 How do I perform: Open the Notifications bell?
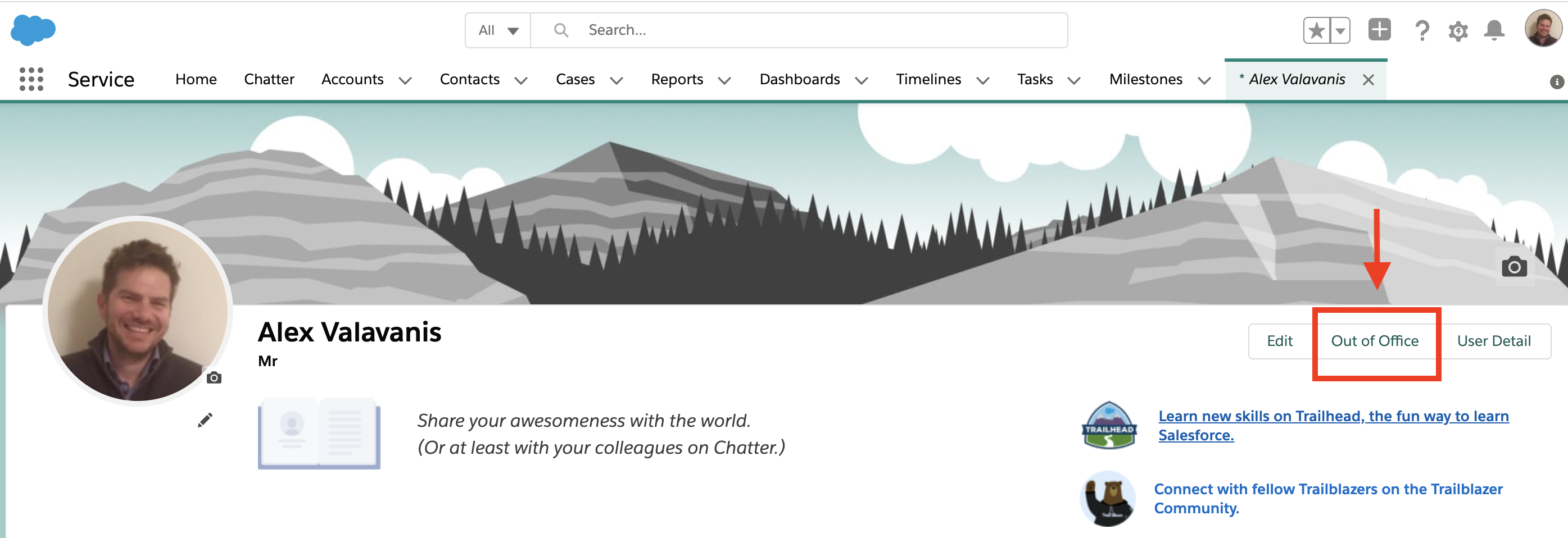[x=1494, y=30]
